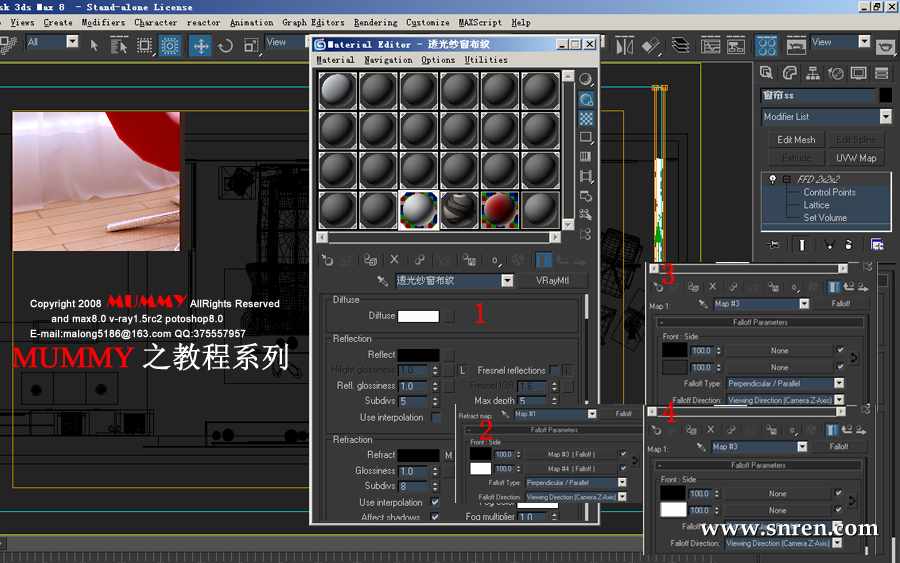The image size is (900, 563).
Task: Click the black Refract color swatch
Action: coord(418,455)
